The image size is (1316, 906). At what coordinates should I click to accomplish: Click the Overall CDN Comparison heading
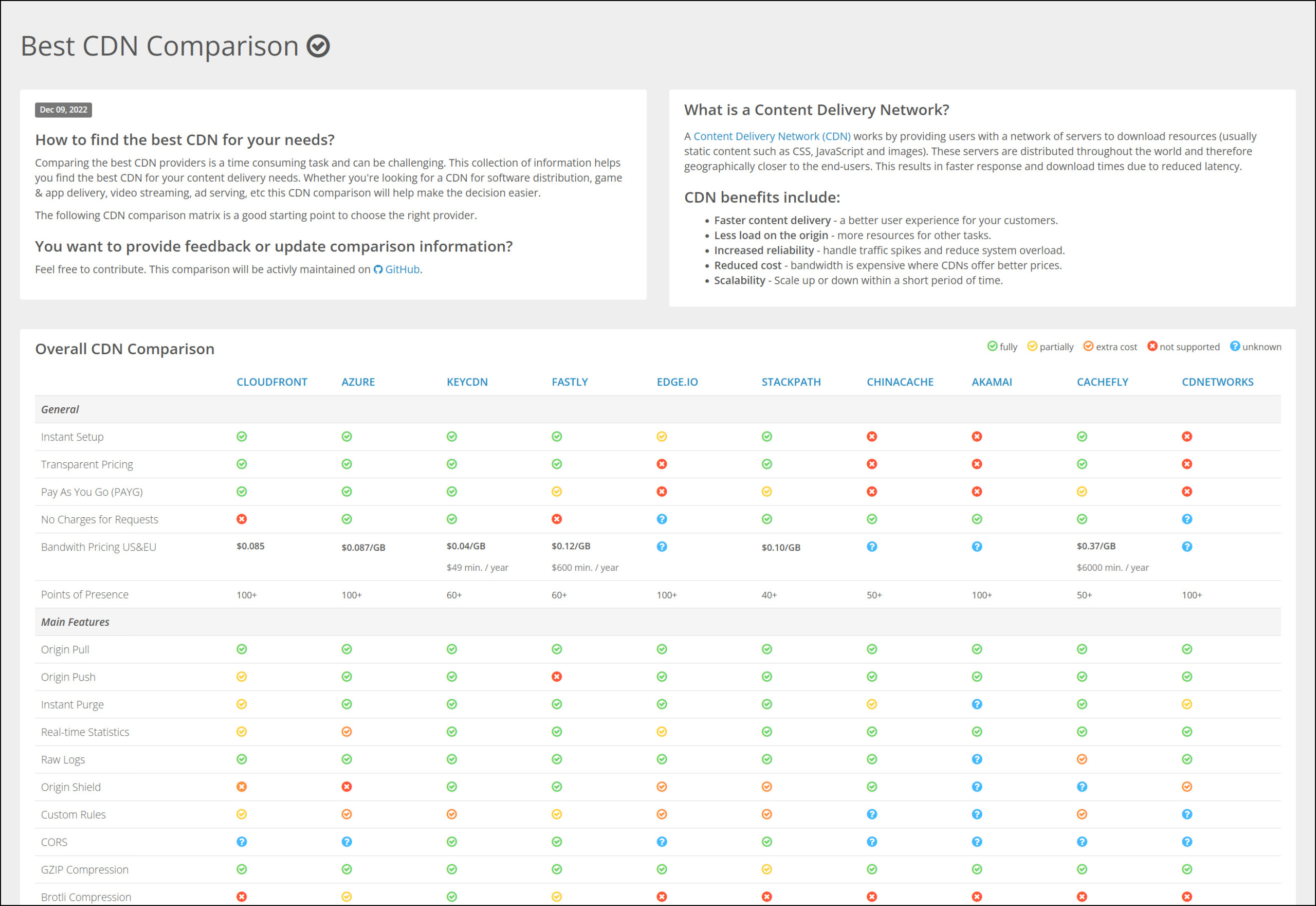click(125, 349)
